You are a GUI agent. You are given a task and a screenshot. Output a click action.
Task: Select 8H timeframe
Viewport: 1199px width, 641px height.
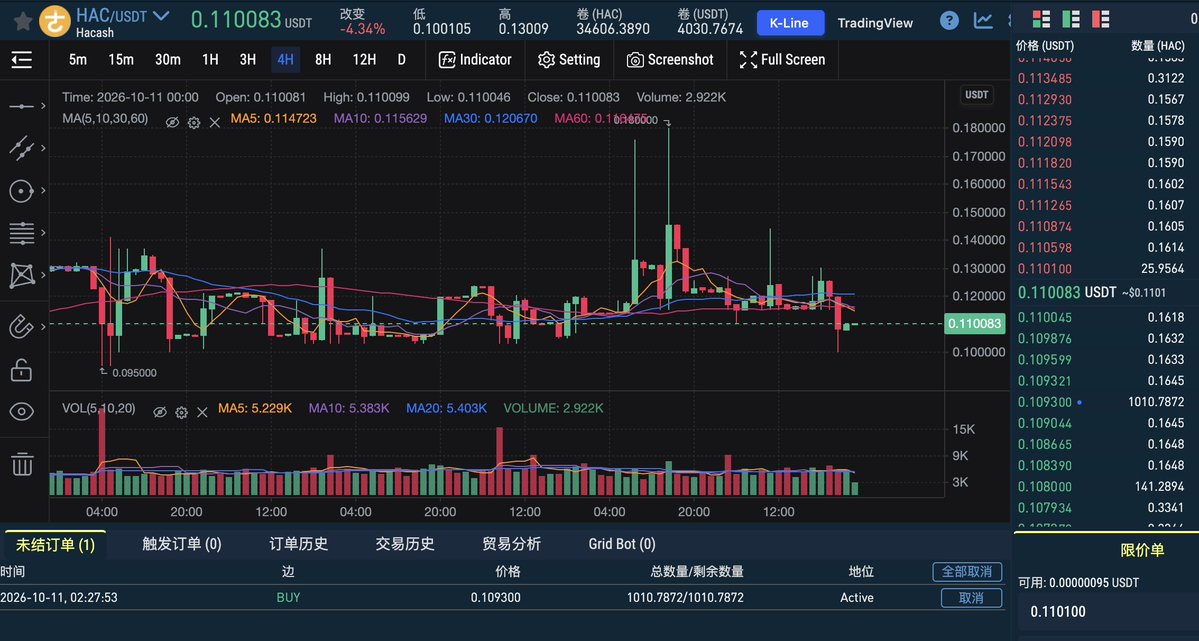[323, 60]
